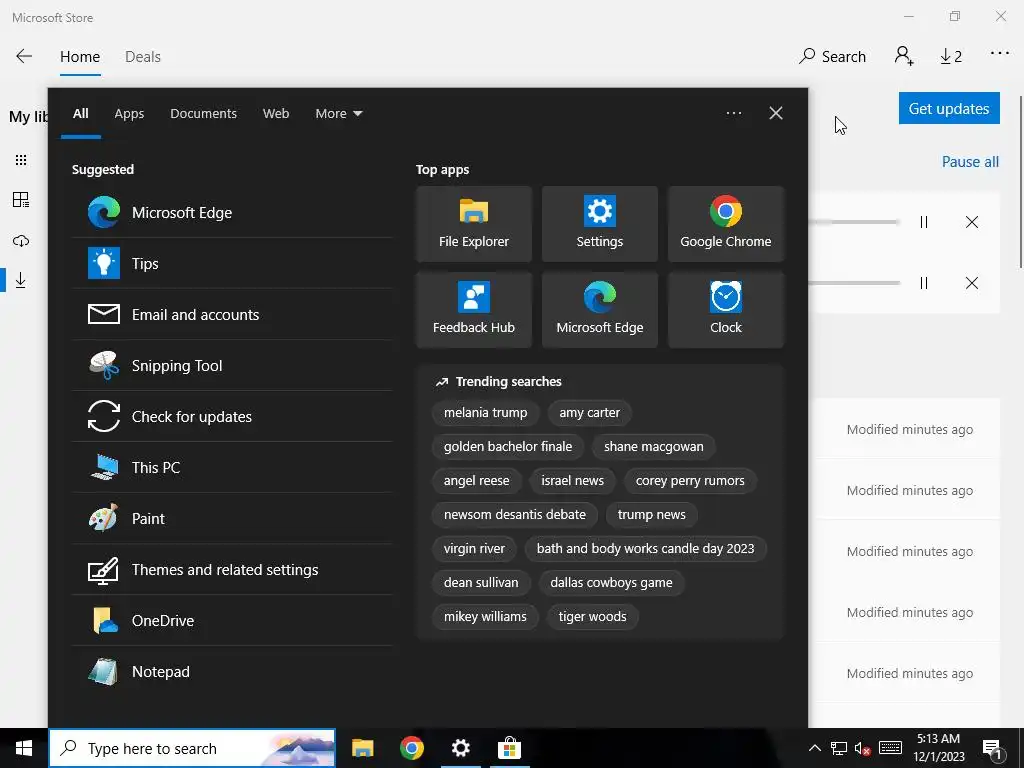
Task: Select the All apps grid sidebar icon
Action: pyautogui.click(x=21, y=160)
